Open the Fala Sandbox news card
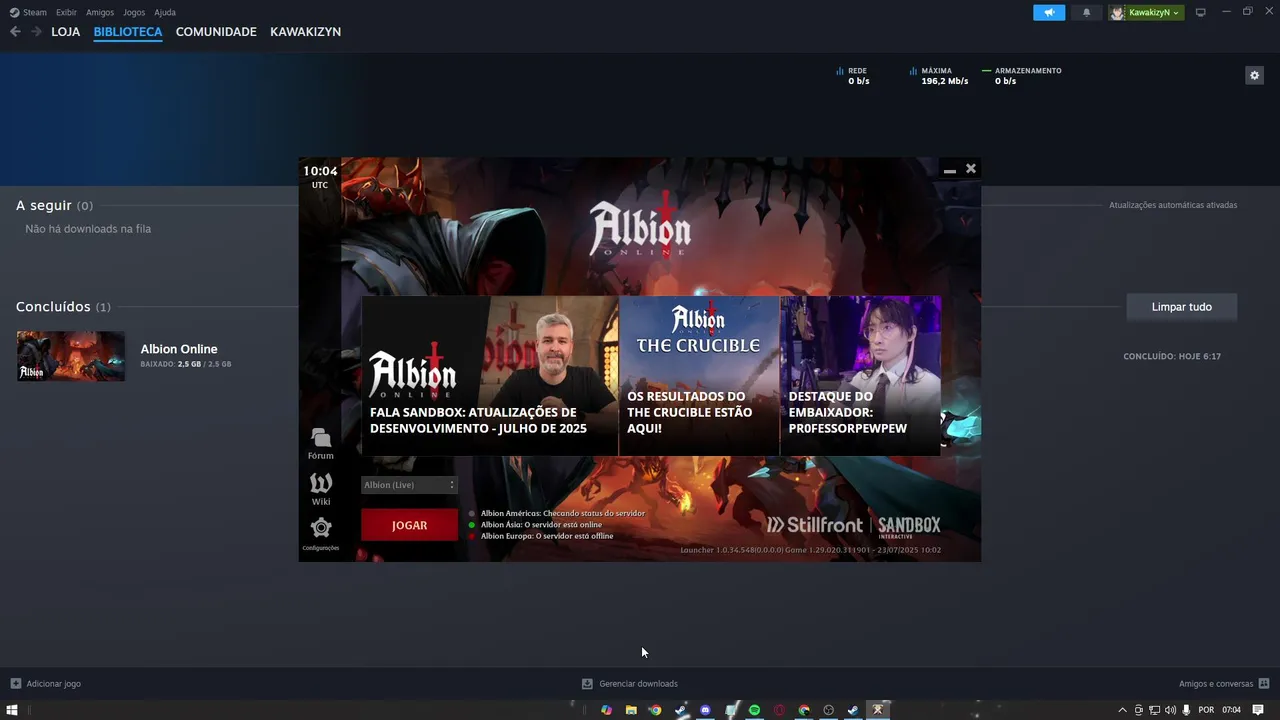The height and width of the screenshot is (720, 1280). [490, 376]
